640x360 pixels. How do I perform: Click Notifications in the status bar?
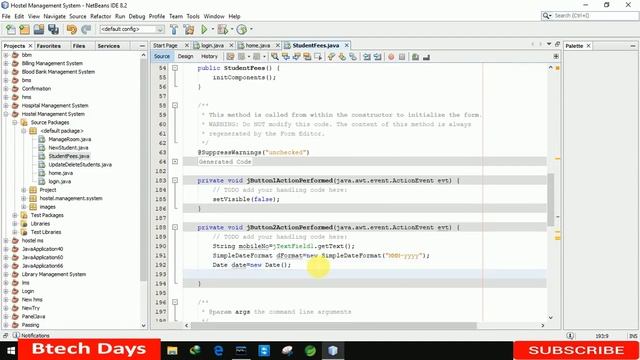(31, 336)
